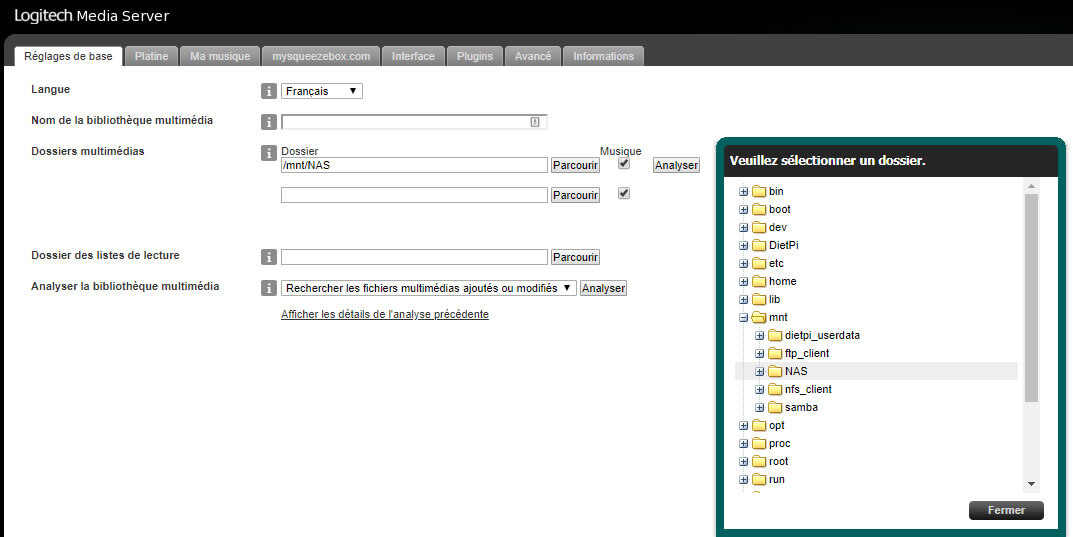Expand the home folder node
The width and height of the screenshot is (1073, 537).
tap(743, 281)
